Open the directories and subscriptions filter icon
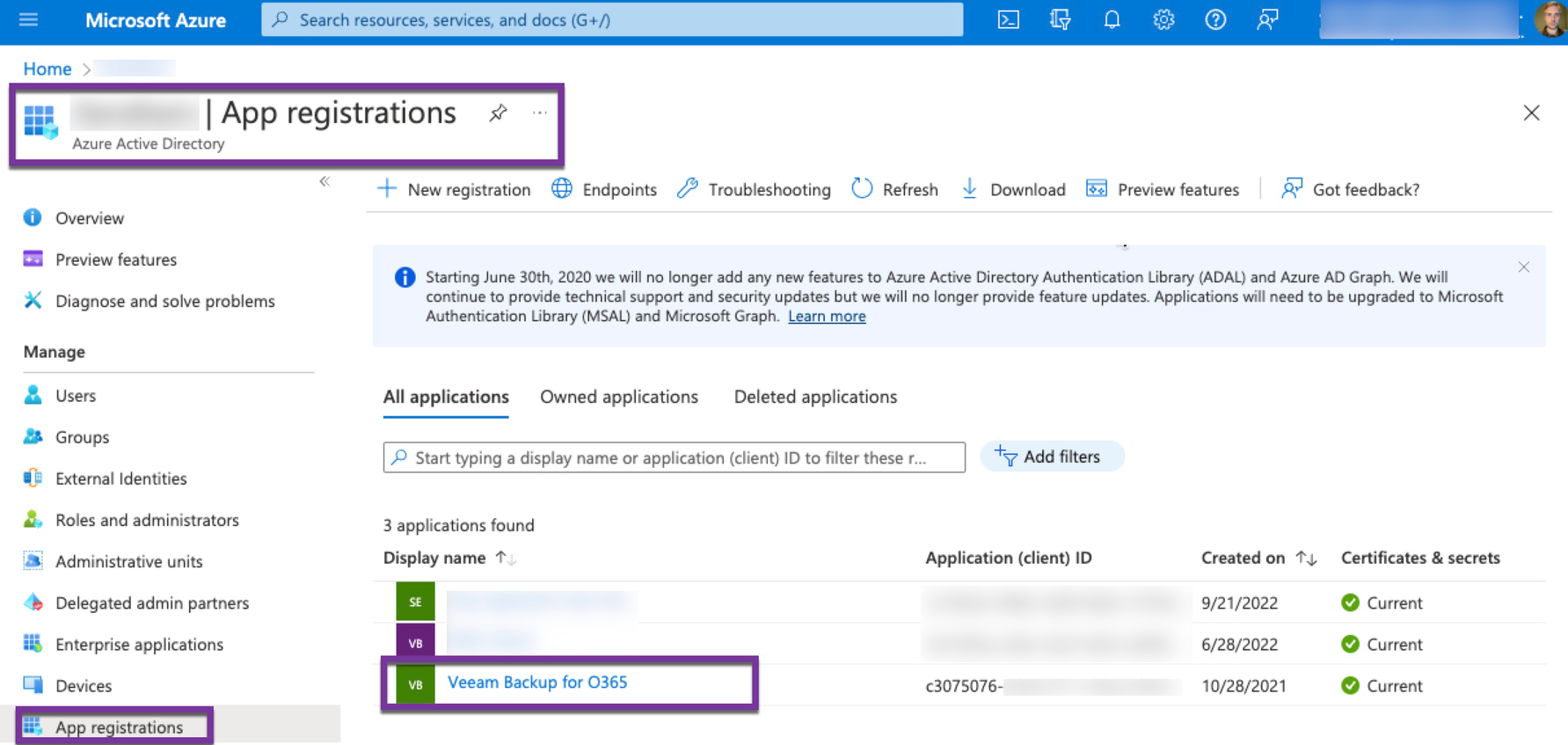1568x745 pixels. [x=1060, y=19]
